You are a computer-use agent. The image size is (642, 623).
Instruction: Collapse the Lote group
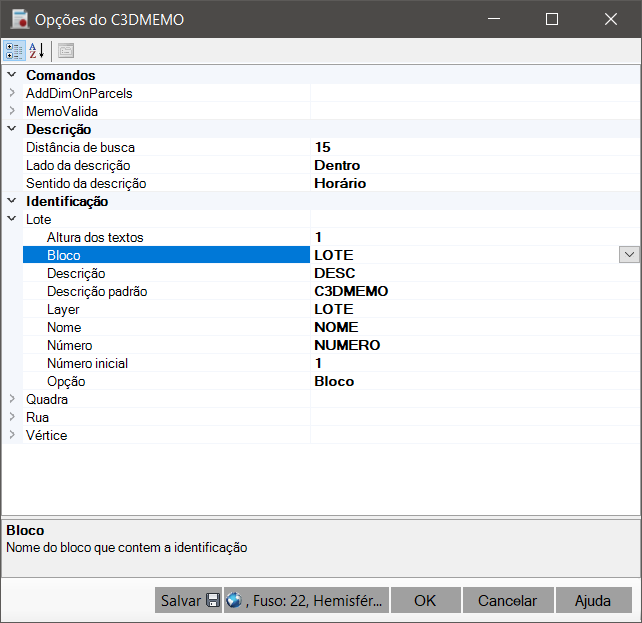12,219
